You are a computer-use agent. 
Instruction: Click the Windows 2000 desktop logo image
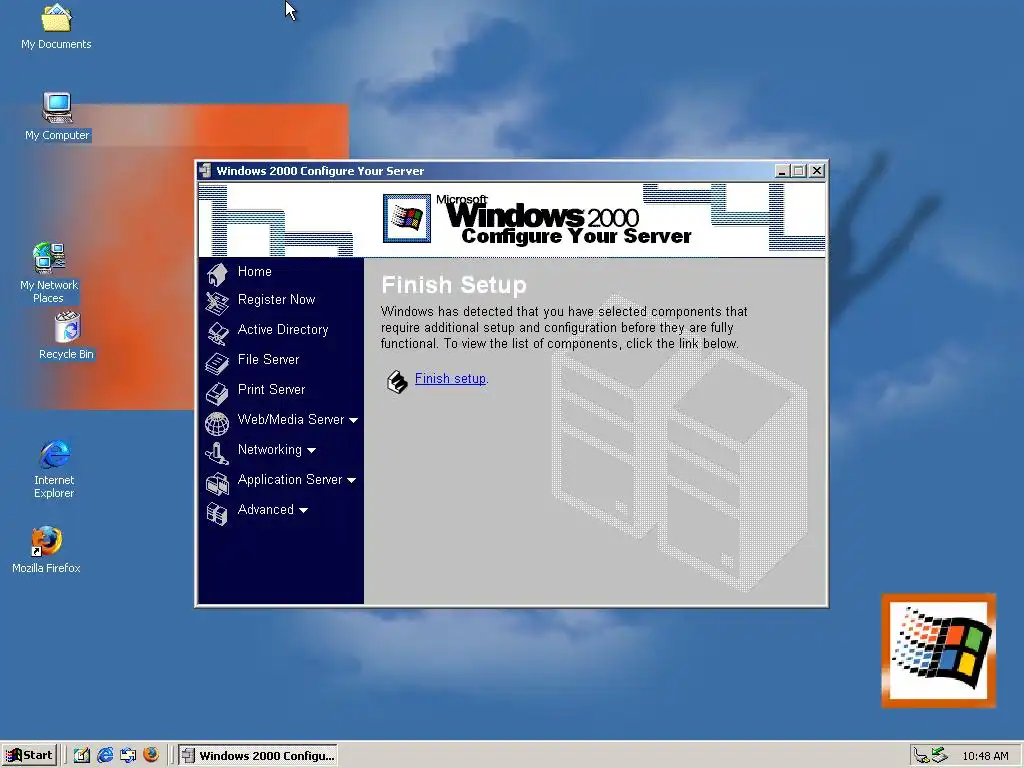[x=939, y=650]
